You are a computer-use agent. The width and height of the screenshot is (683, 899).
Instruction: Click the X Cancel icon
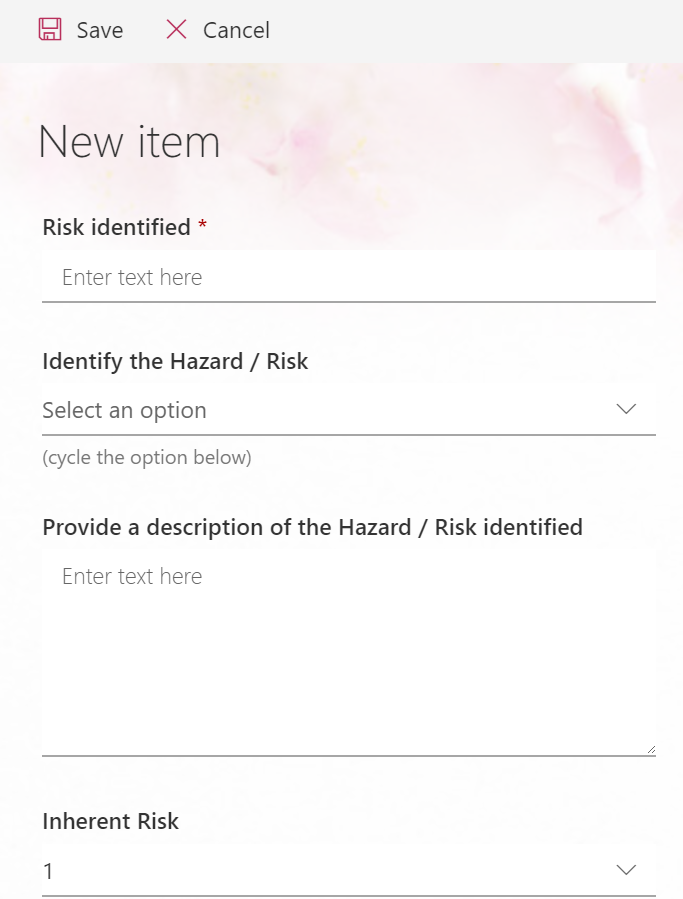pos(176,30)
